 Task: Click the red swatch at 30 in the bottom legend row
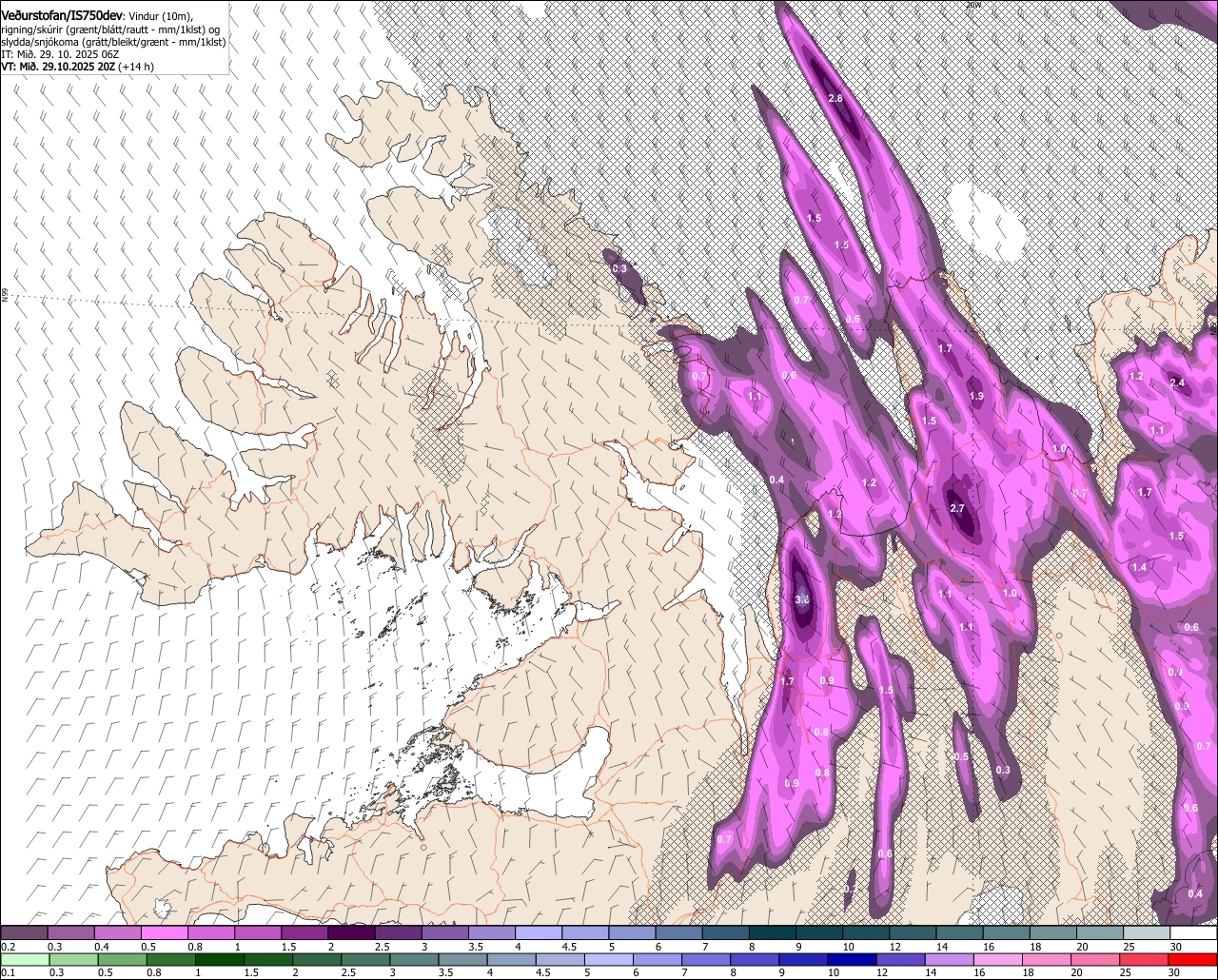pyautogui.click(x=1193, y=959)
